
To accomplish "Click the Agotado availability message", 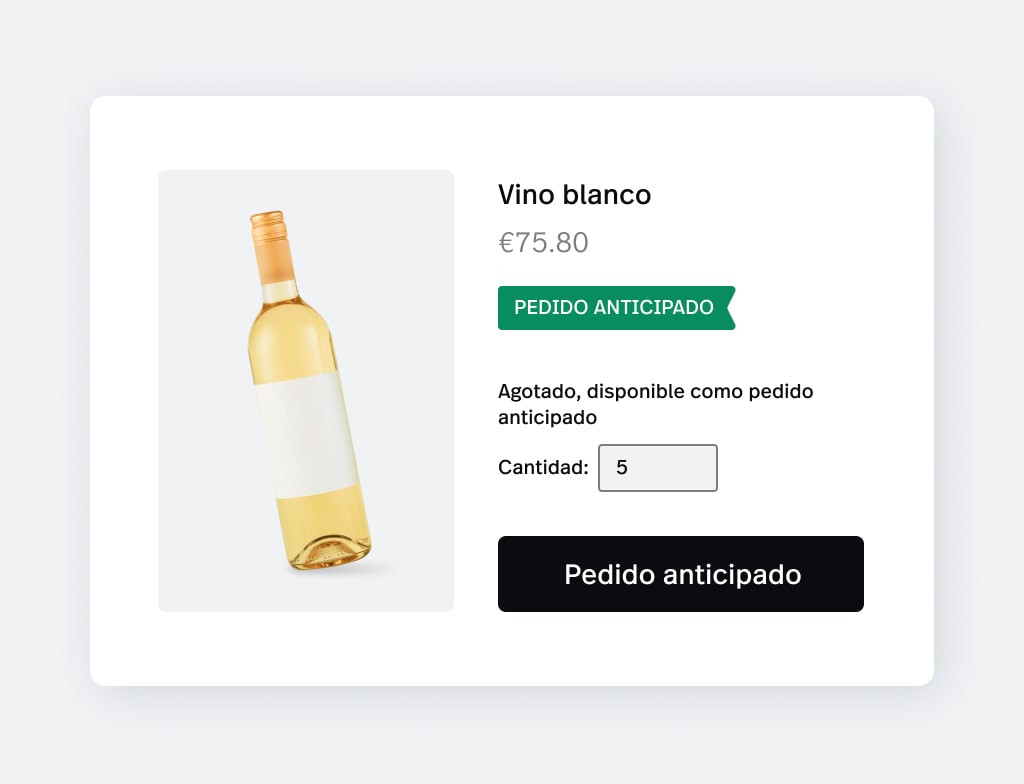I will [655, 404].
